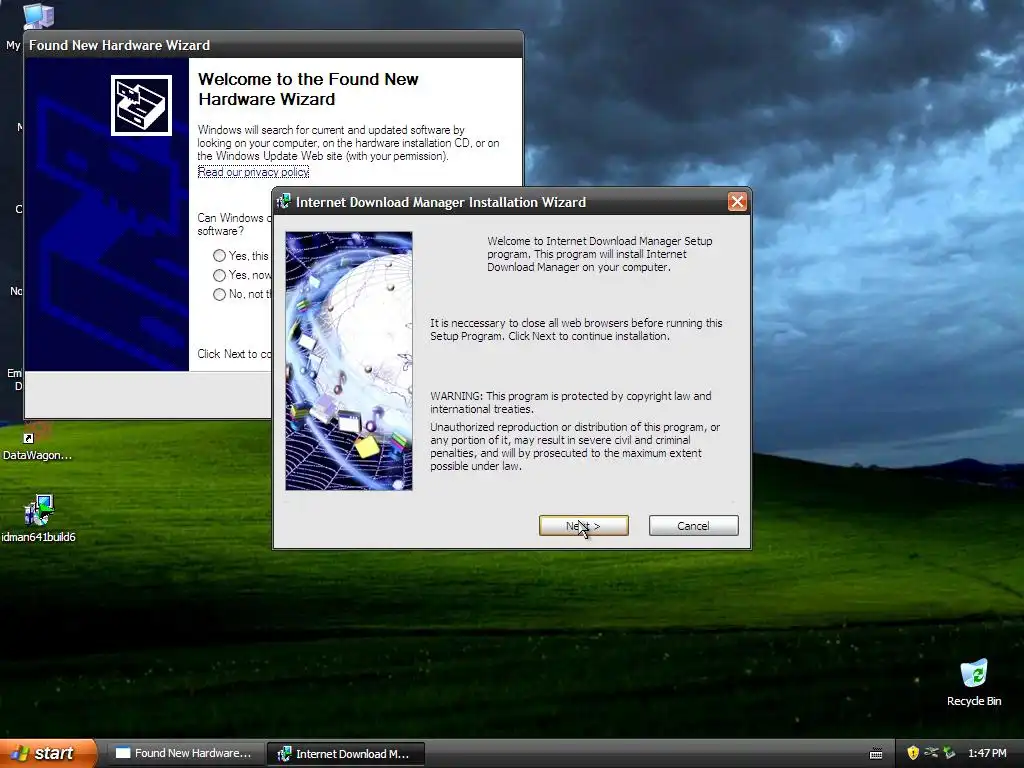Click the globe artwork in IDM wizard
Viewport: 1024px width, 768px height.
click(349, 360)
